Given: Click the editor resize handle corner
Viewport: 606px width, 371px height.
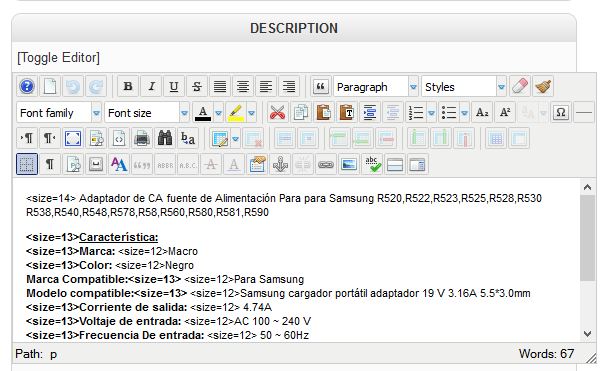Looking at the screenshot, I should coord(591,358).
